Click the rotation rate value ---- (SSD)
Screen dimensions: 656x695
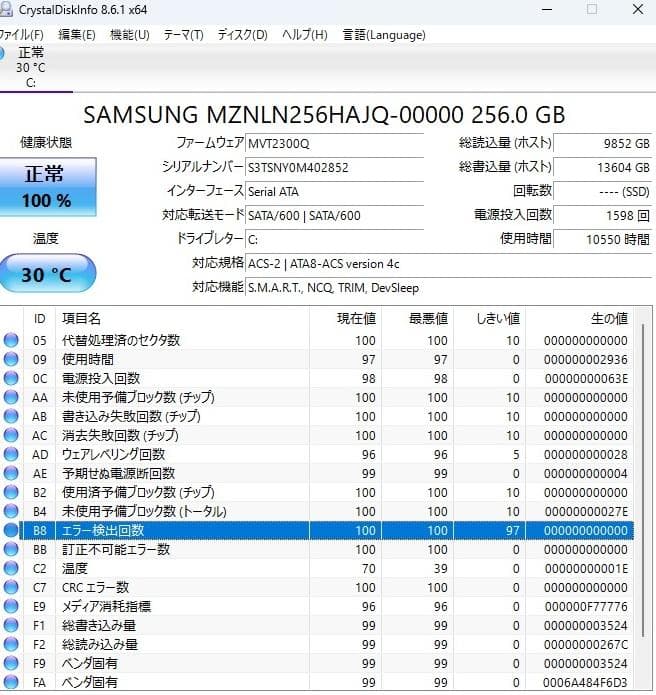(x=602, y=191)
